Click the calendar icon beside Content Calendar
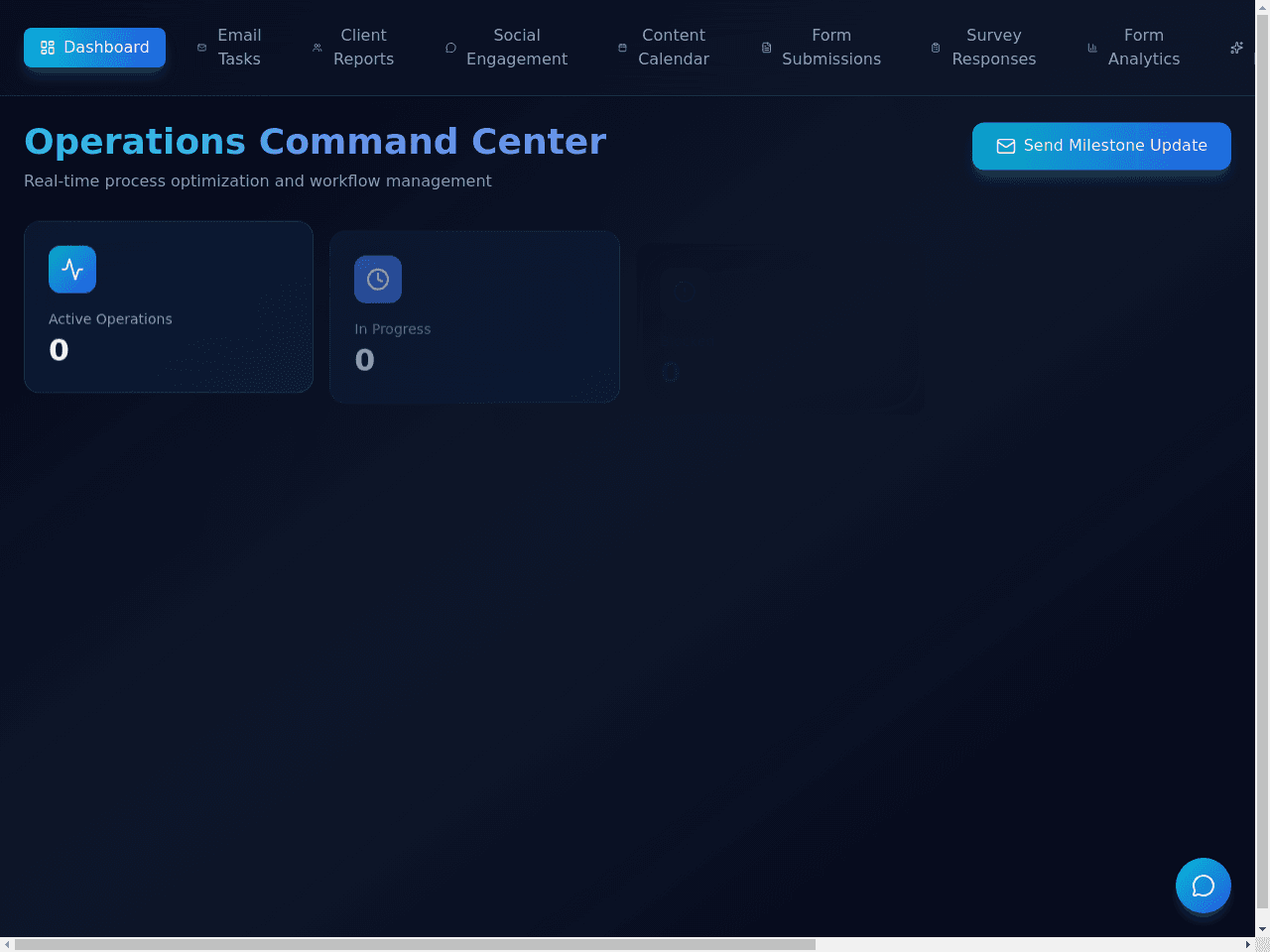 tap(623, 48)
